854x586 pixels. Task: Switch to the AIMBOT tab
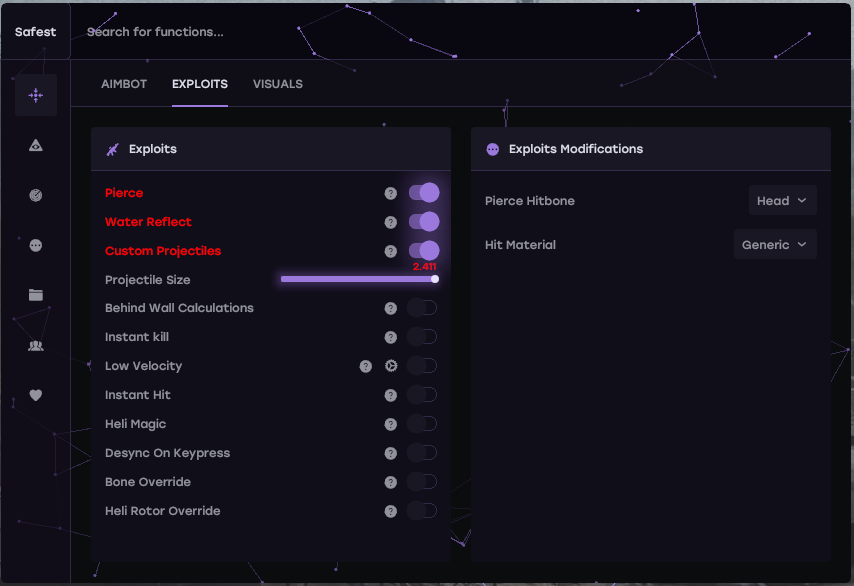124,84
